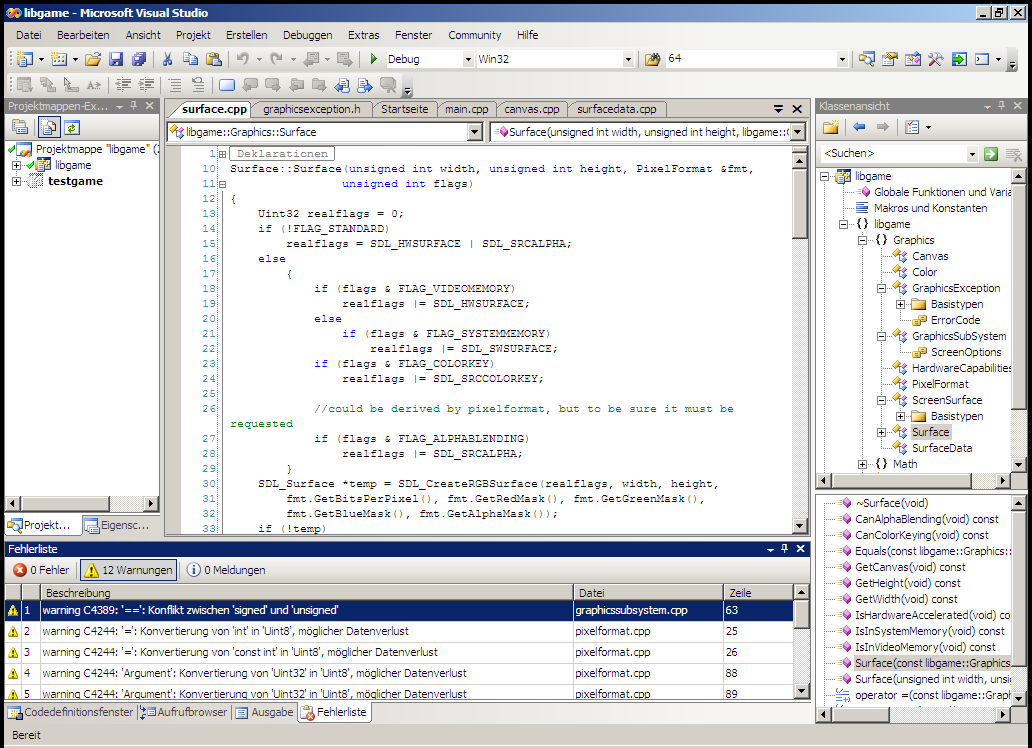Expand the Math namespace node
Viewport: 1032px width, 748px height.
[x=862, y=464]
